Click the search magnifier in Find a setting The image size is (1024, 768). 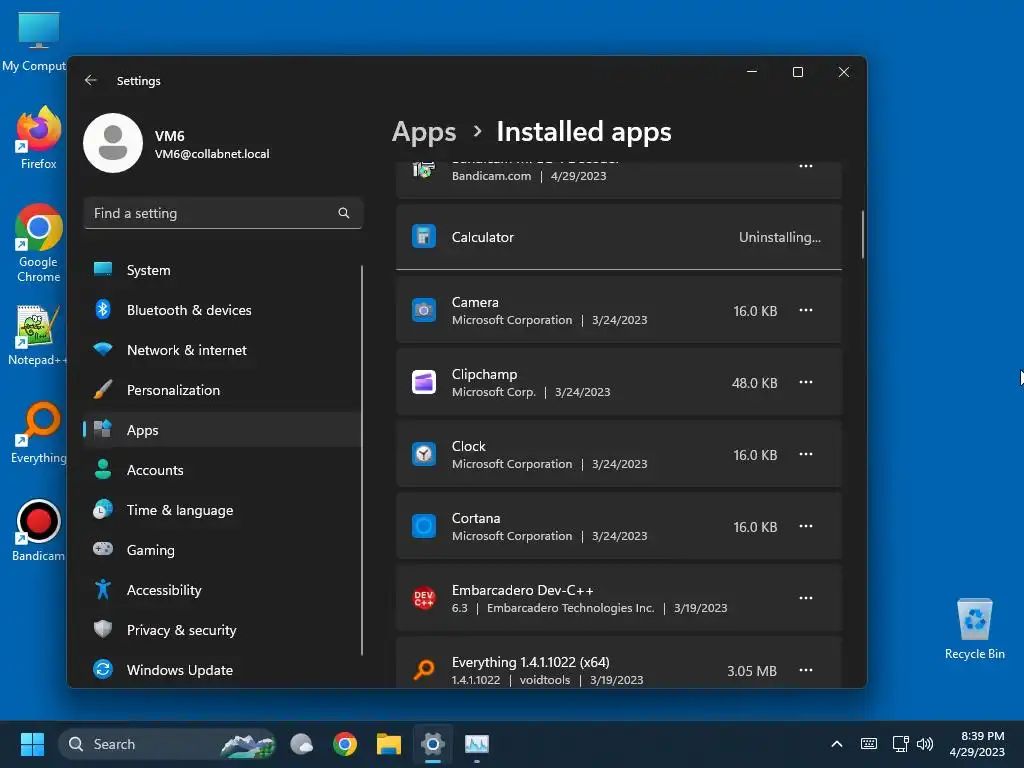pos(344,213)
